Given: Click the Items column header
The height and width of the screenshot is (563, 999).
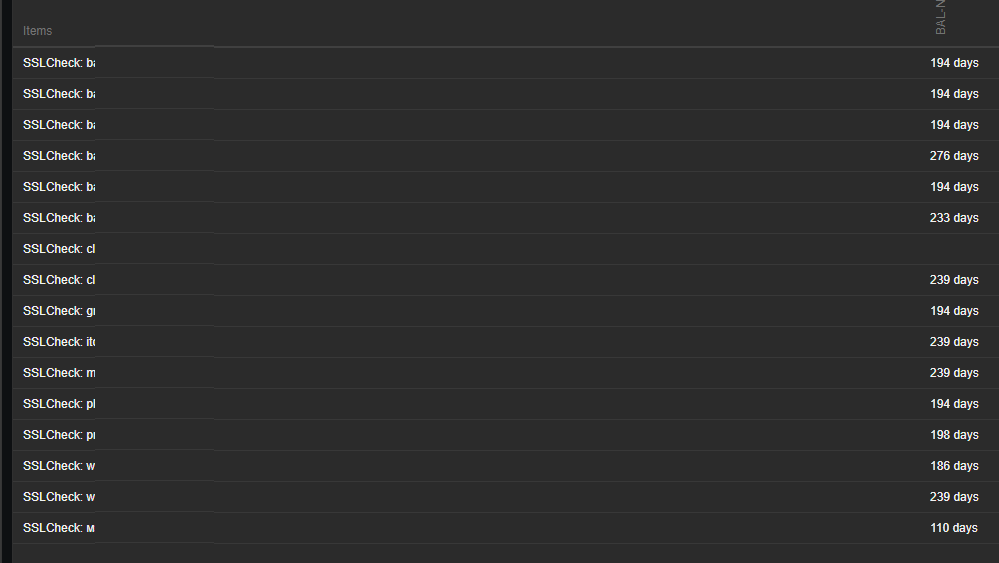Looking at the screenshot, I should (x=38, y=31).
